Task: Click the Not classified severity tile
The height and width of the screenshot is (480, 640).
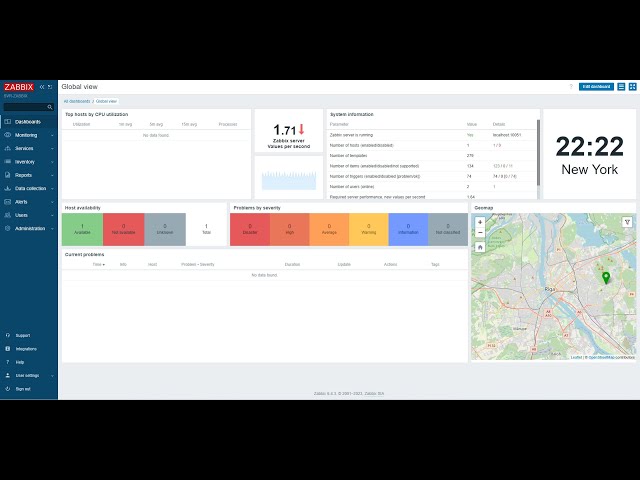Action: point(448,229)
